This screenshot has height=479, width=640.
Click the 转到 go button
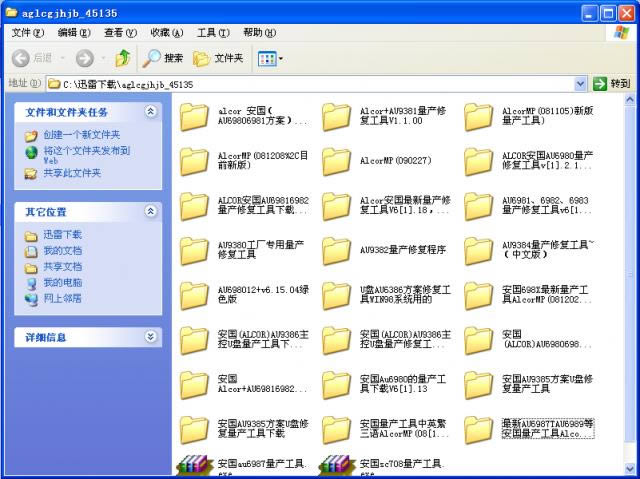(x=612, y=84)
